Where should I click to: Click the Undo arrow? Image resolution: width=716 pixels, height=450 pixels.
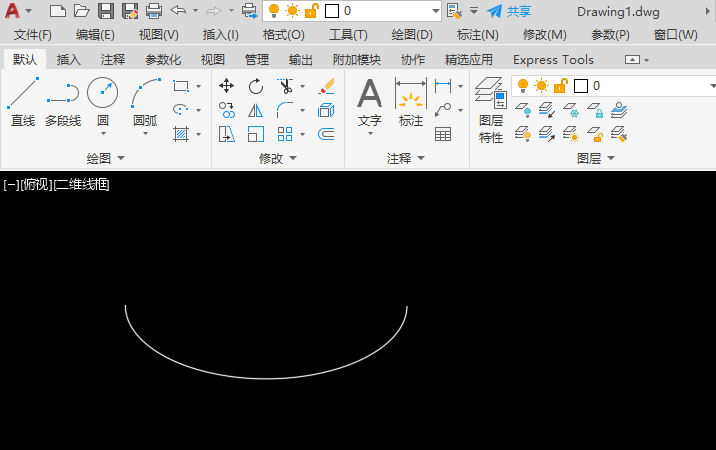178,11
